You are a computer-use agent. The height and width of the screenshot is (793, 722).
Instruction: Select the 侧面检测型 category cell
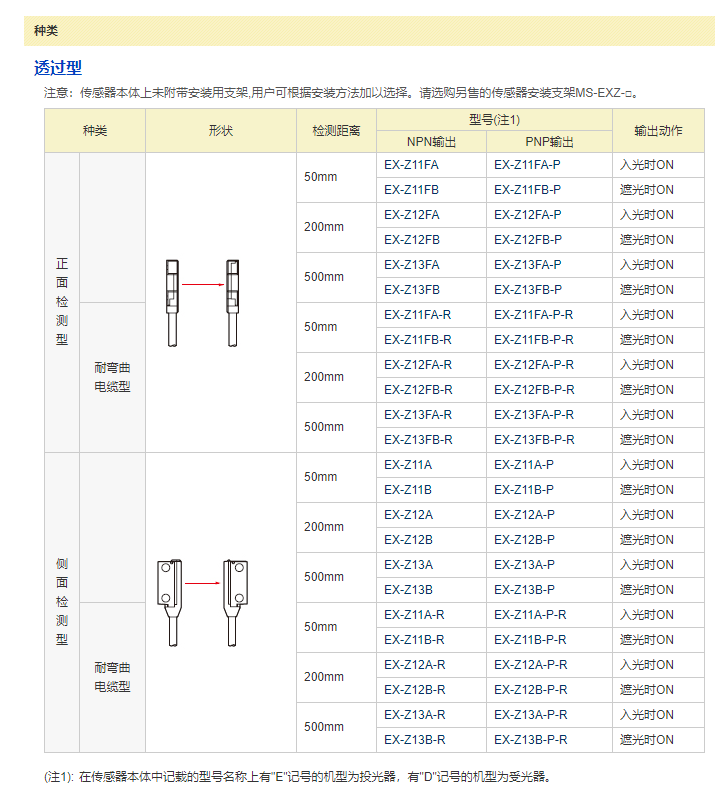click(62, 602)
